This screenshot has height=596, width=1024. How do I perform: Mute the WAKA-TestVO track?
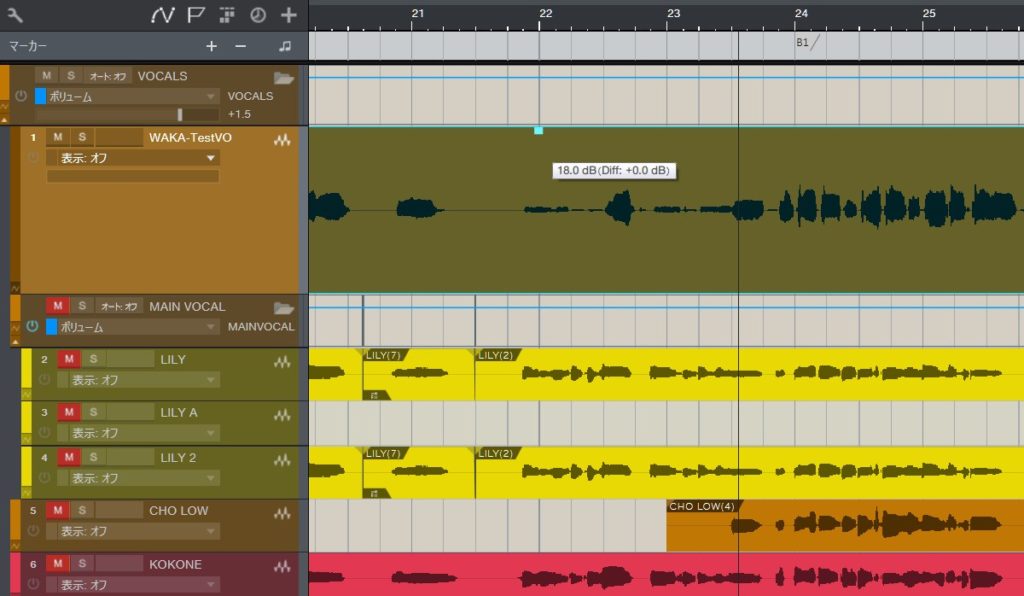57,137
